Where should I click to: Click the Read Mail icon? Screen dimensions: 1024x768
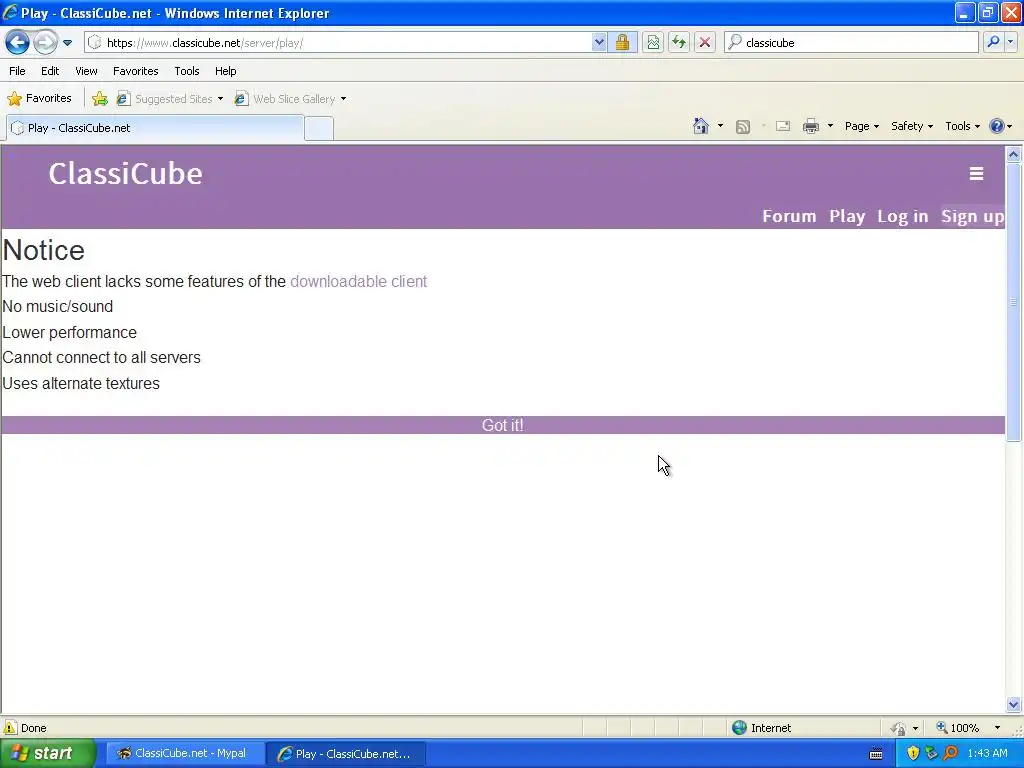point(783,126)
